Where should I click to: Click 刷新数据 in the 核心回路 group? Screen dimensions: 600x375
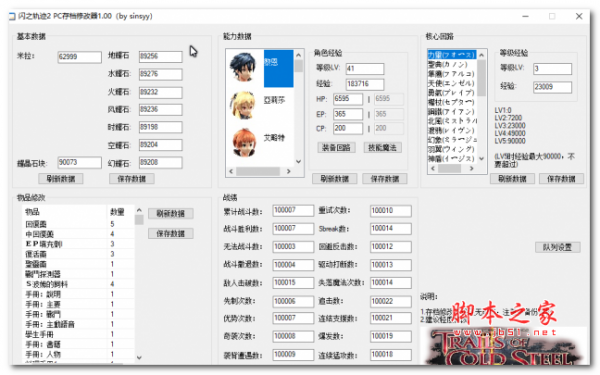coord(512,179)
